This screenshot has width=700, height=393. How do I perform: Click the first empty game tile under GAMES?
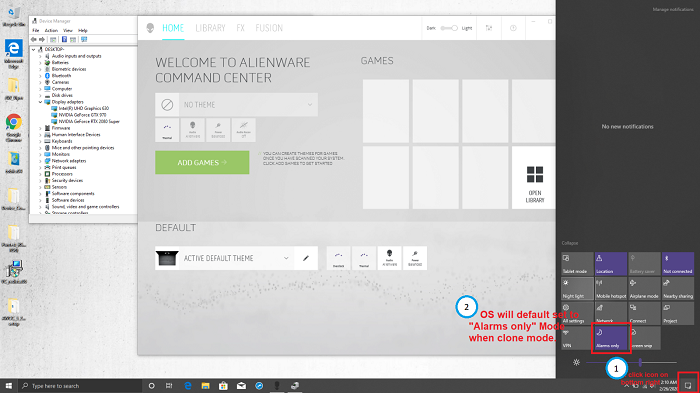pyautogui.click(x=386, y=111)
